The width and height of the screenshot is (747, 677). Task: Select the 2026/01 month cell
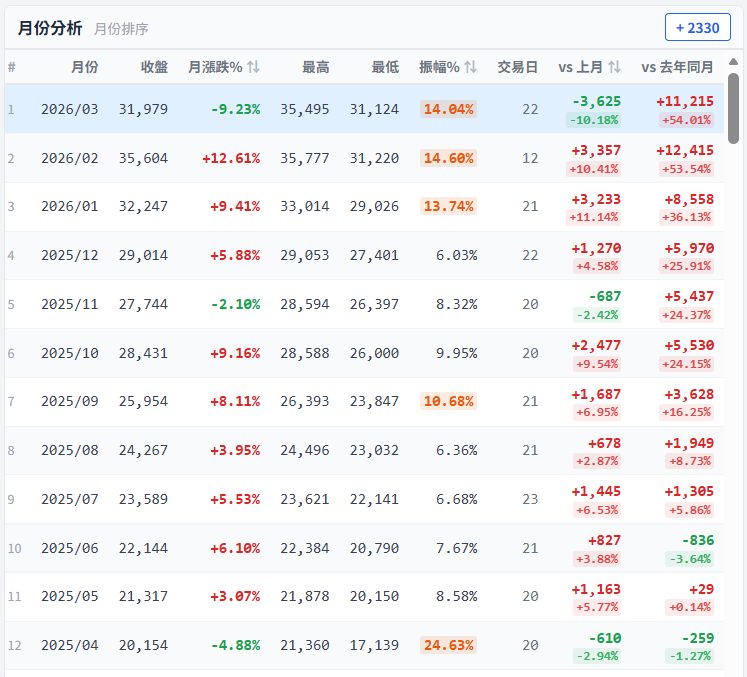point(70,206)
